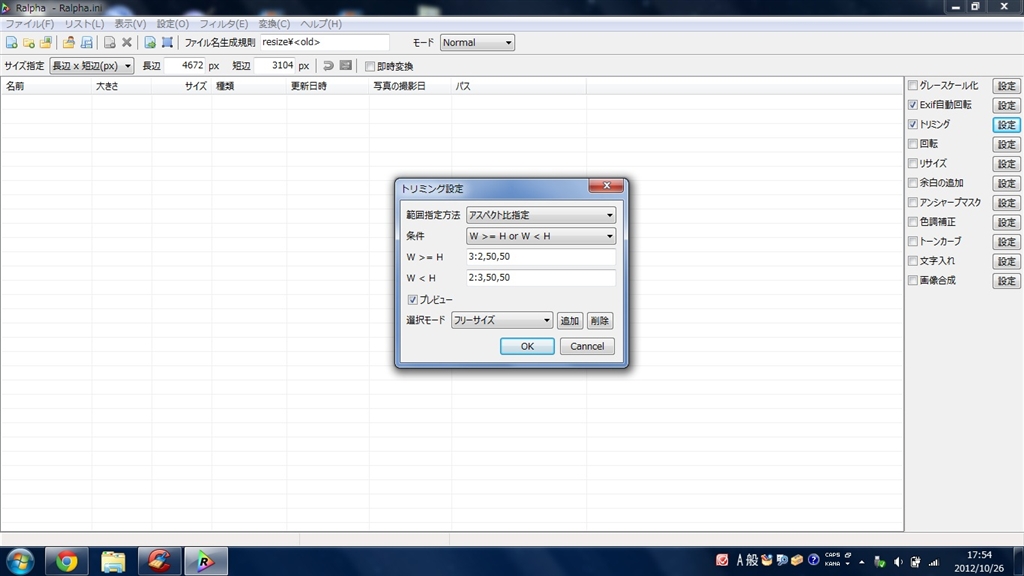Open the 条件 W >= H or W < H dropdown
The height and width of the screenshot is (576, 1024).
click(541, 236)
